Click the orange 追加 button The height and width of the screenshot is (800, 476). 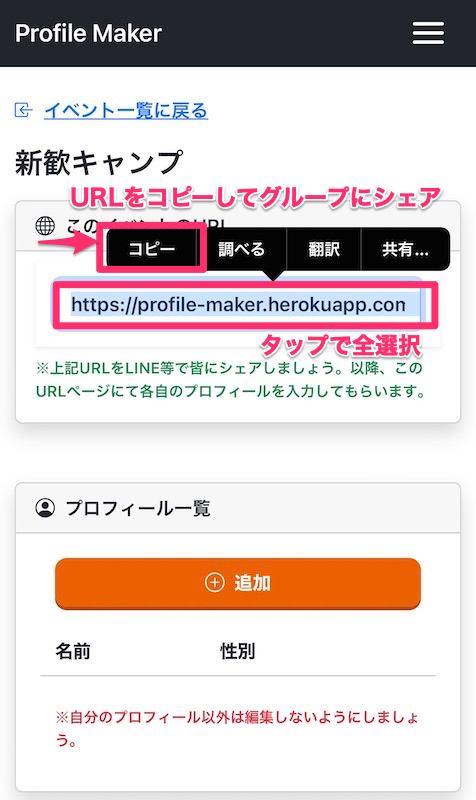[x=238, y=583]
